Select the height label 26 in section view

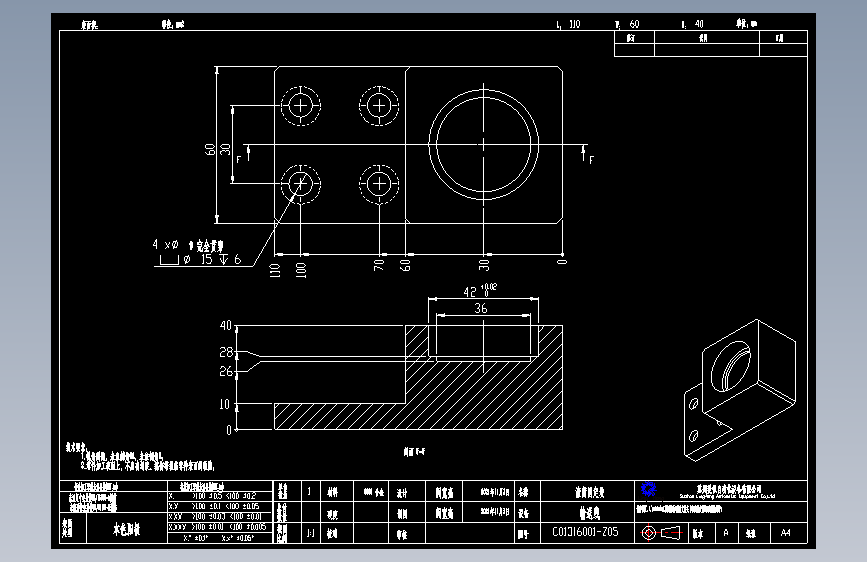226,371
